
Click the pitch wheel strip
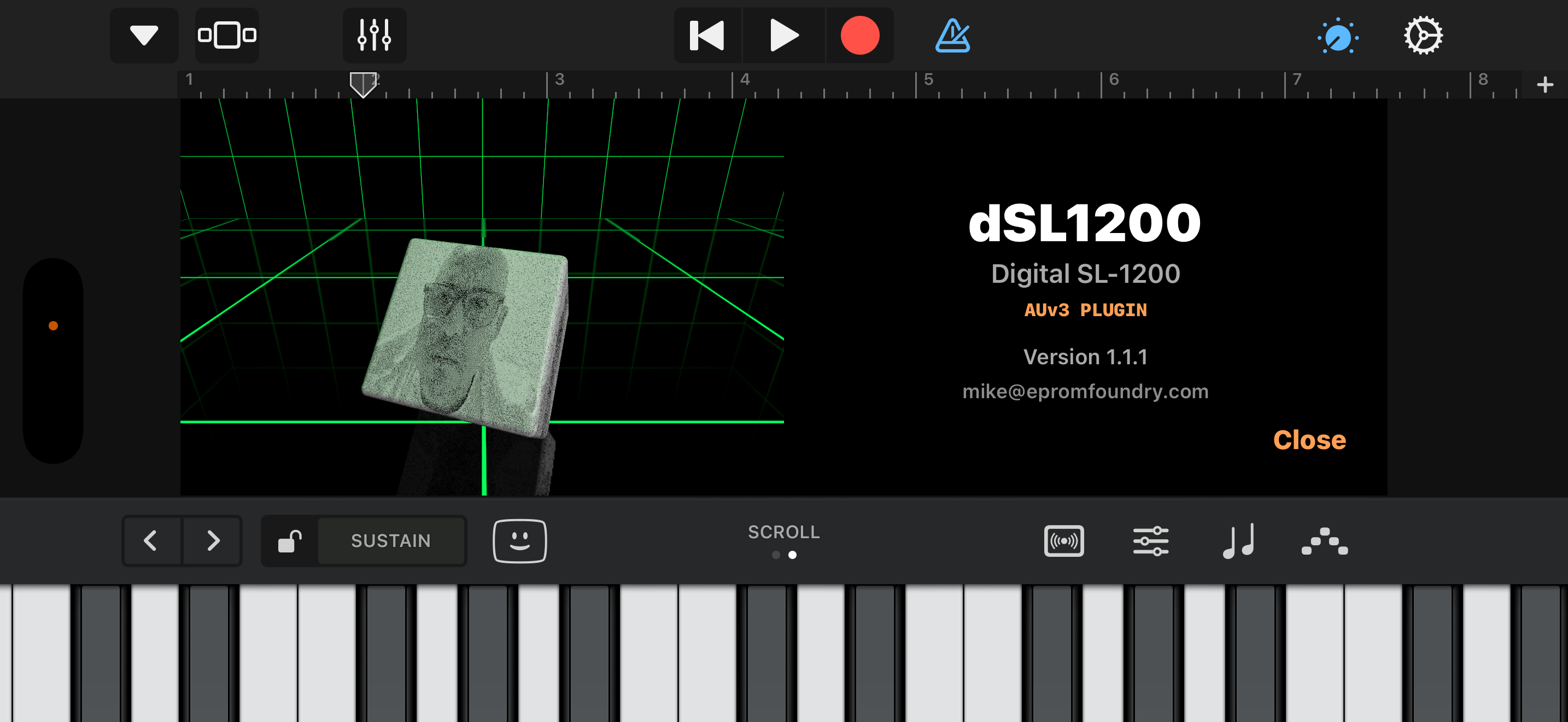point(54,361)
